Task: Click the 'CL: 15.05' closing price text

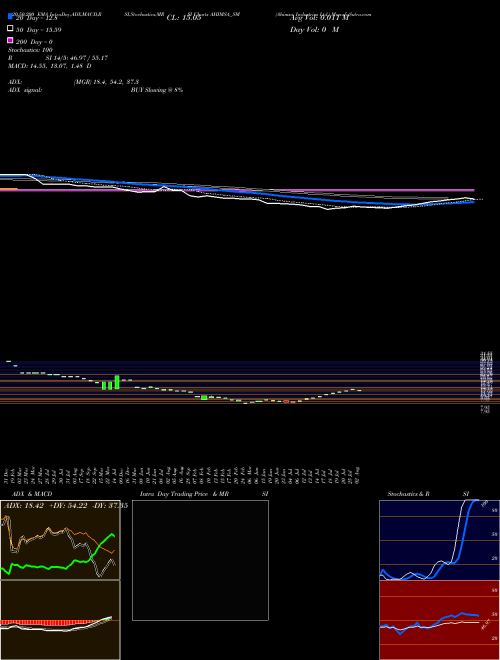Action: click(184, 18)
